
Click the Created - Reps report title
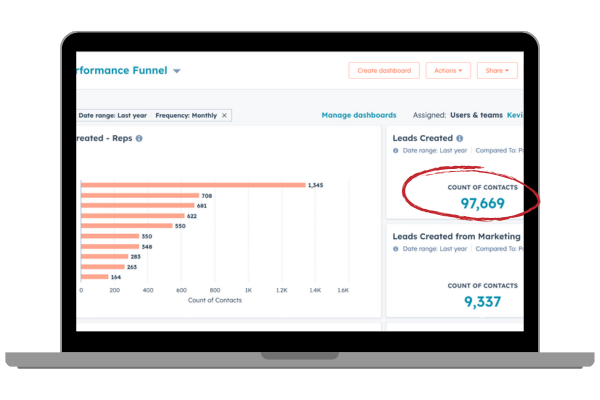[104, 138]
